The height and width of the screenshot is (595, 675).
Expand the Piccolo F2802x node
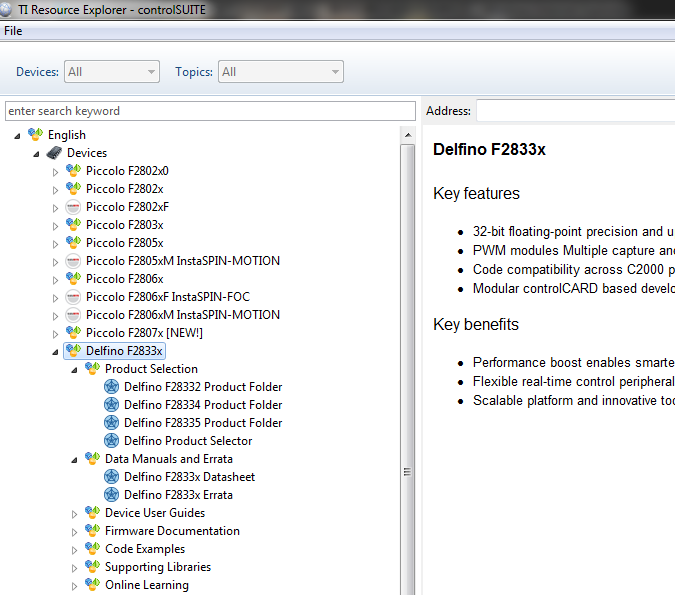55,190
